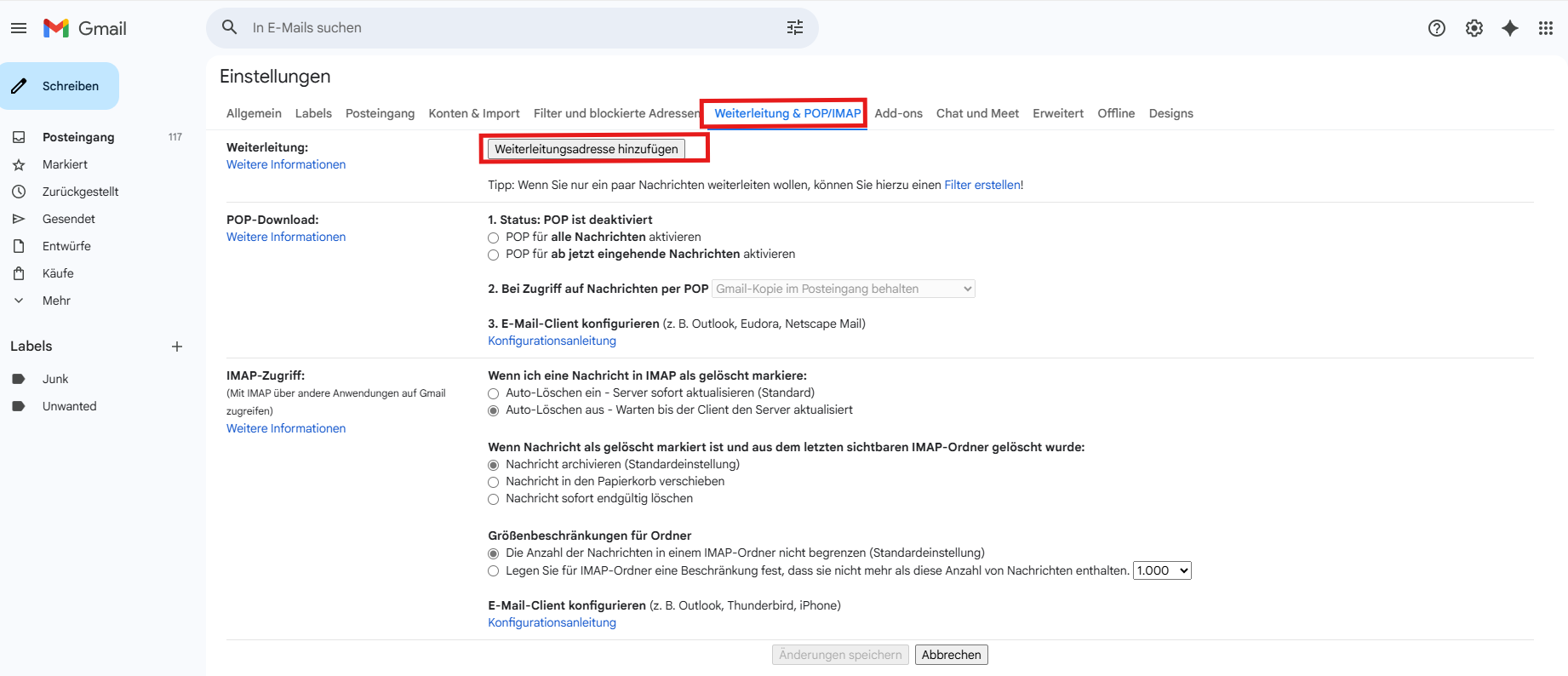This screenshot has width=1568, height=676.
Task: Click the Schreiben compose button
Action: (x=60, y=86)
